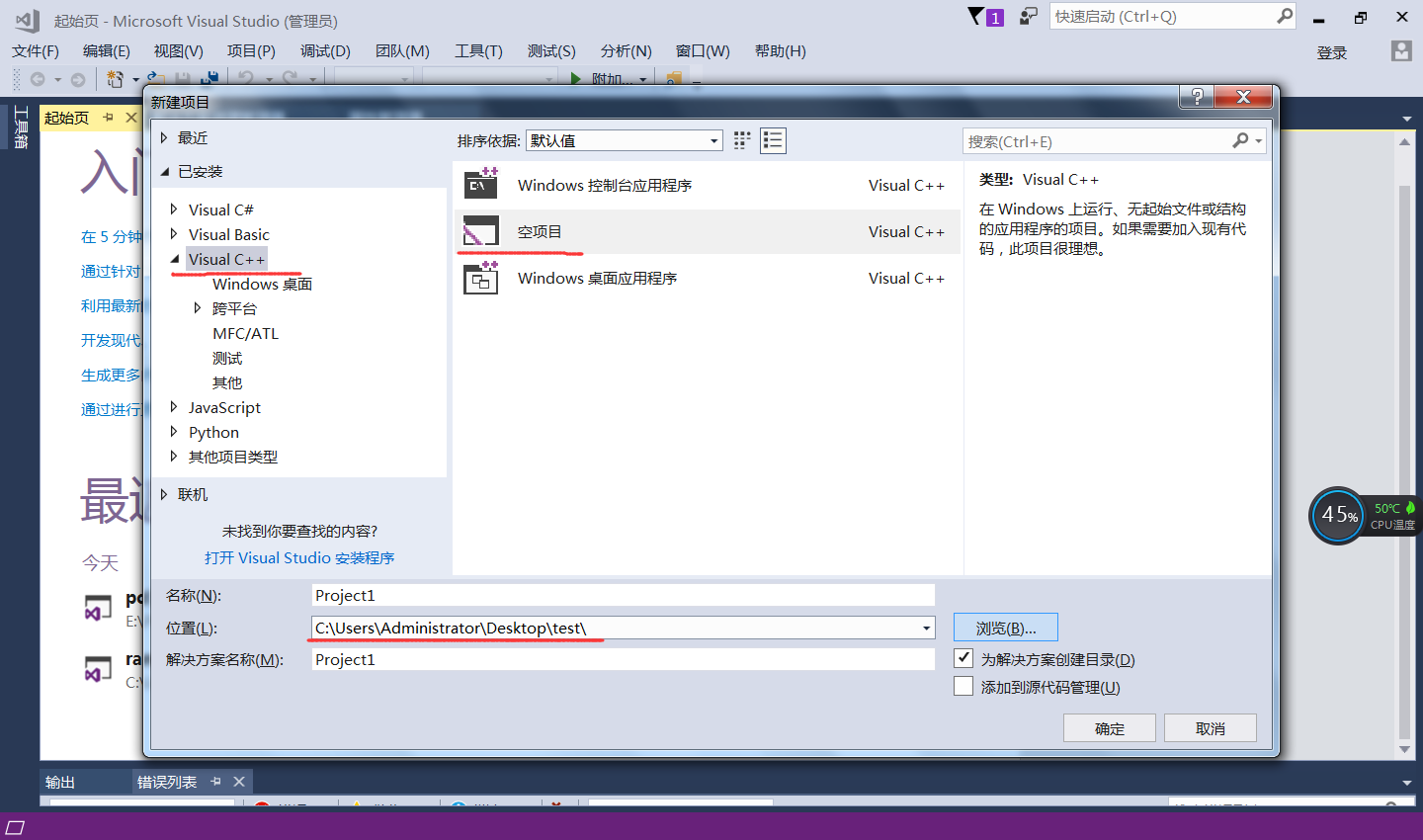Click the save all toolbar icon
The height and width of the screenshot is (840, 1423).
coord(209,79)
